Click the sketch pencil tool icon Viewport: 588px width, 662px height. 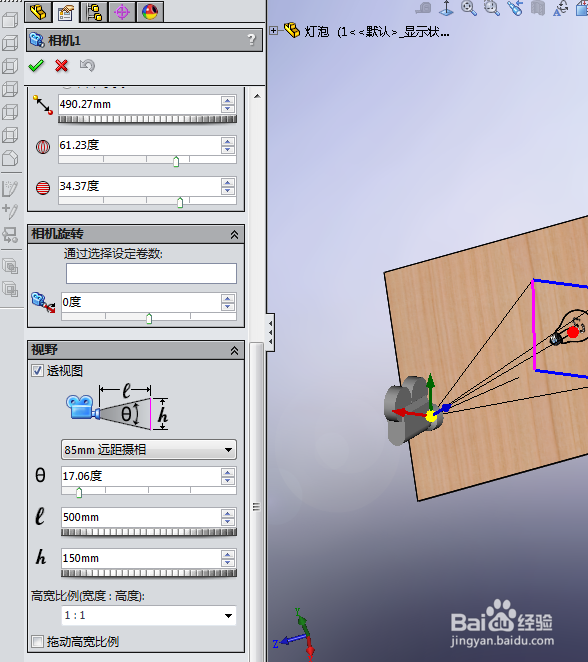[x=10, y=188]
